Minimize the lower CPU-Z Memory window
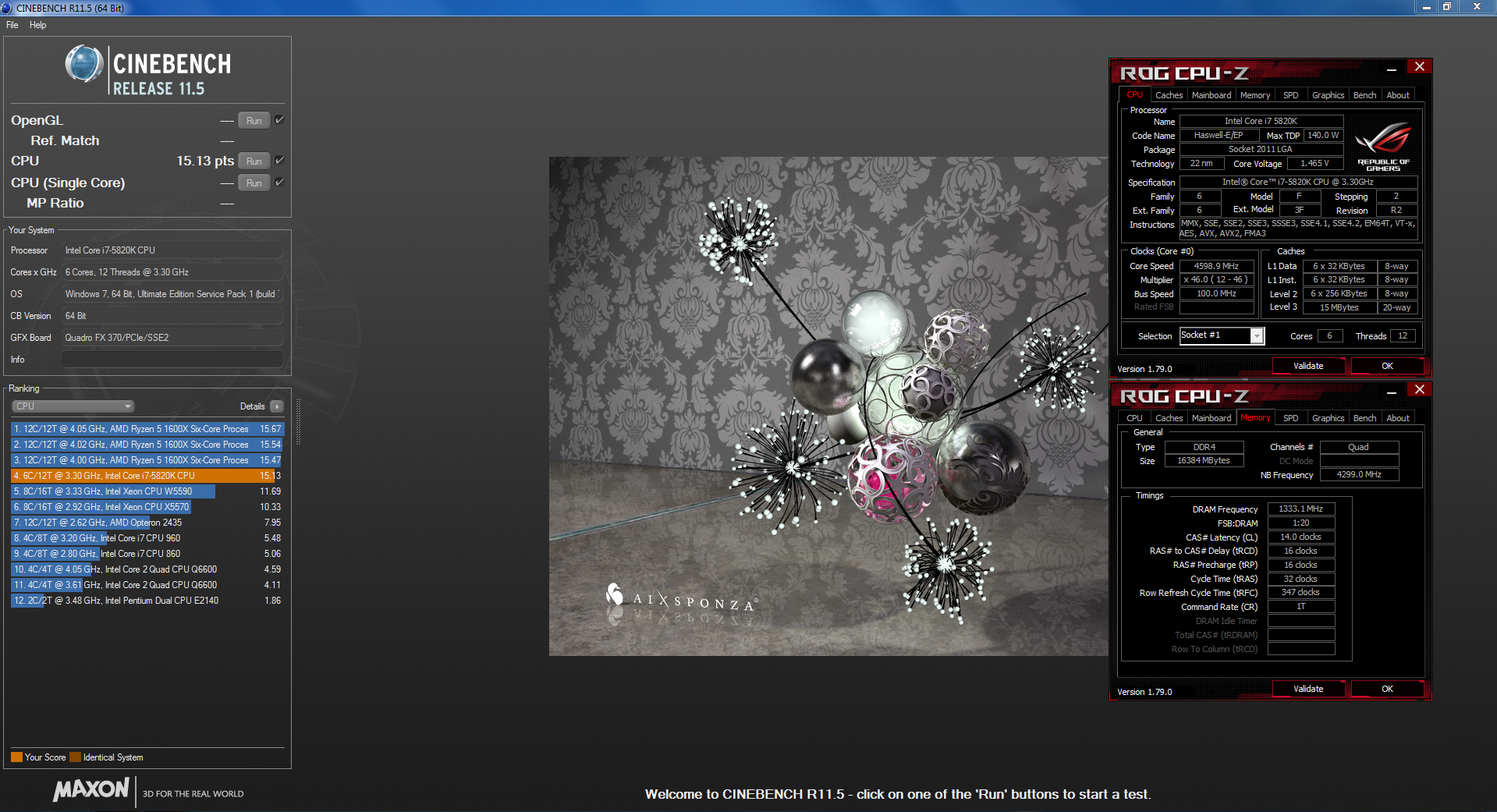The image size is (1497, 812). pos(1392,392)
